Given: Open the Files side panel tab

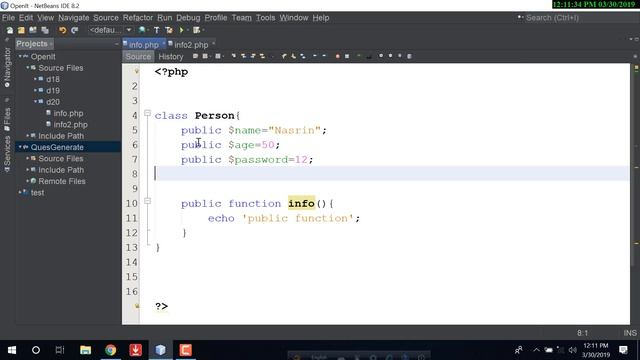Looking at the screenshot, I should (7, 119).
